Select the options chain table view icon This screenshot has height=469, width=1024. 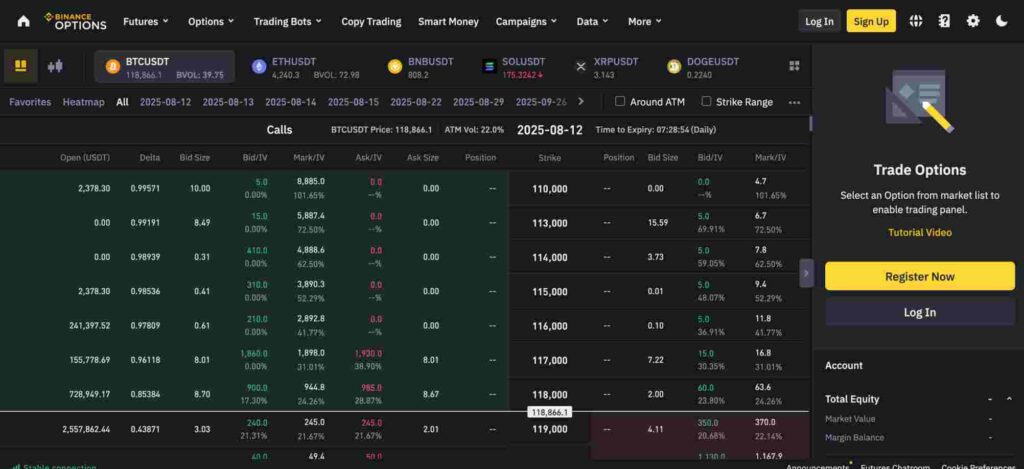pos(21,66)
